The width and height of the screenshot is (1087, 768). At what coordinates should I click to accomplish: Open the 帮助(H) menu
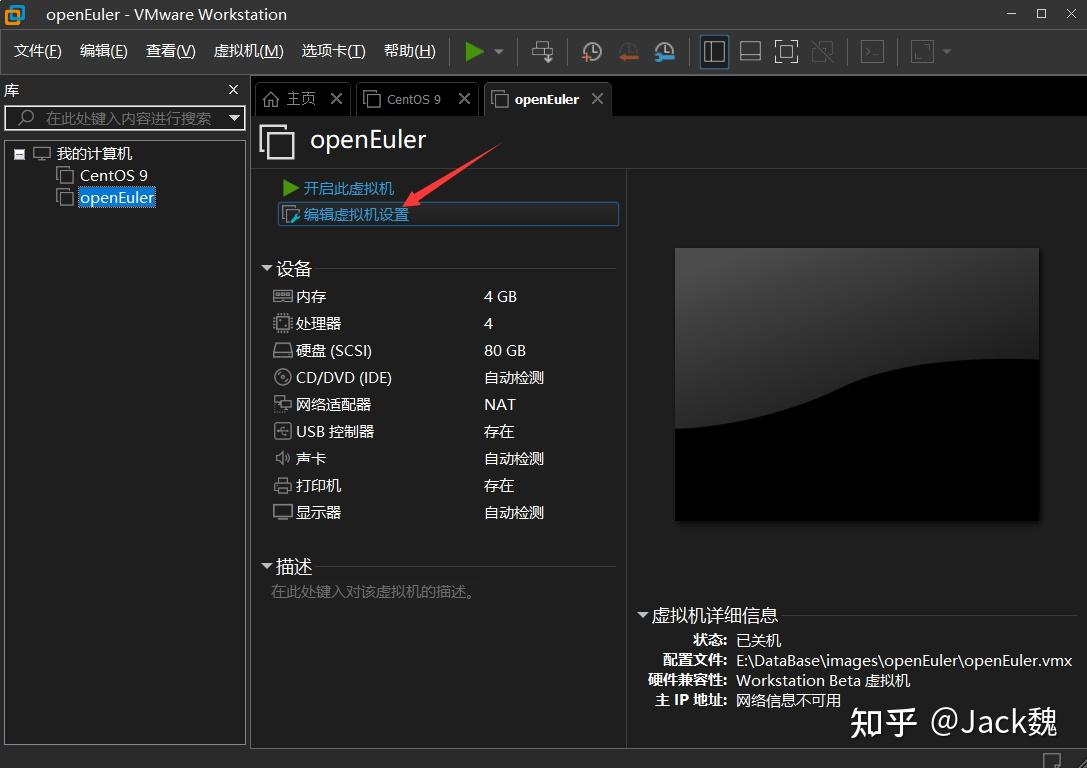tap(409, 49)
